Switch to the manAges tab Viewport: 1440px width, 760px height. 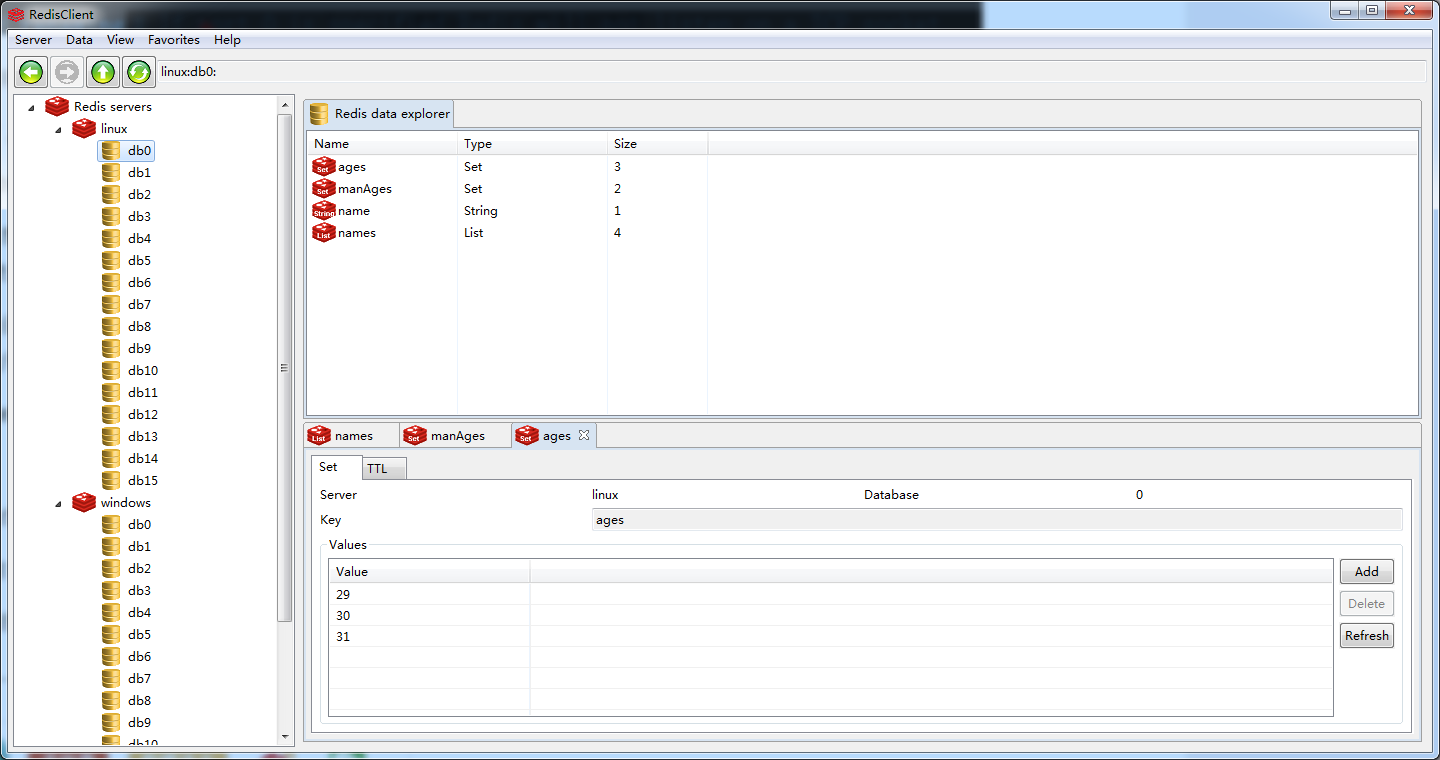456,436
